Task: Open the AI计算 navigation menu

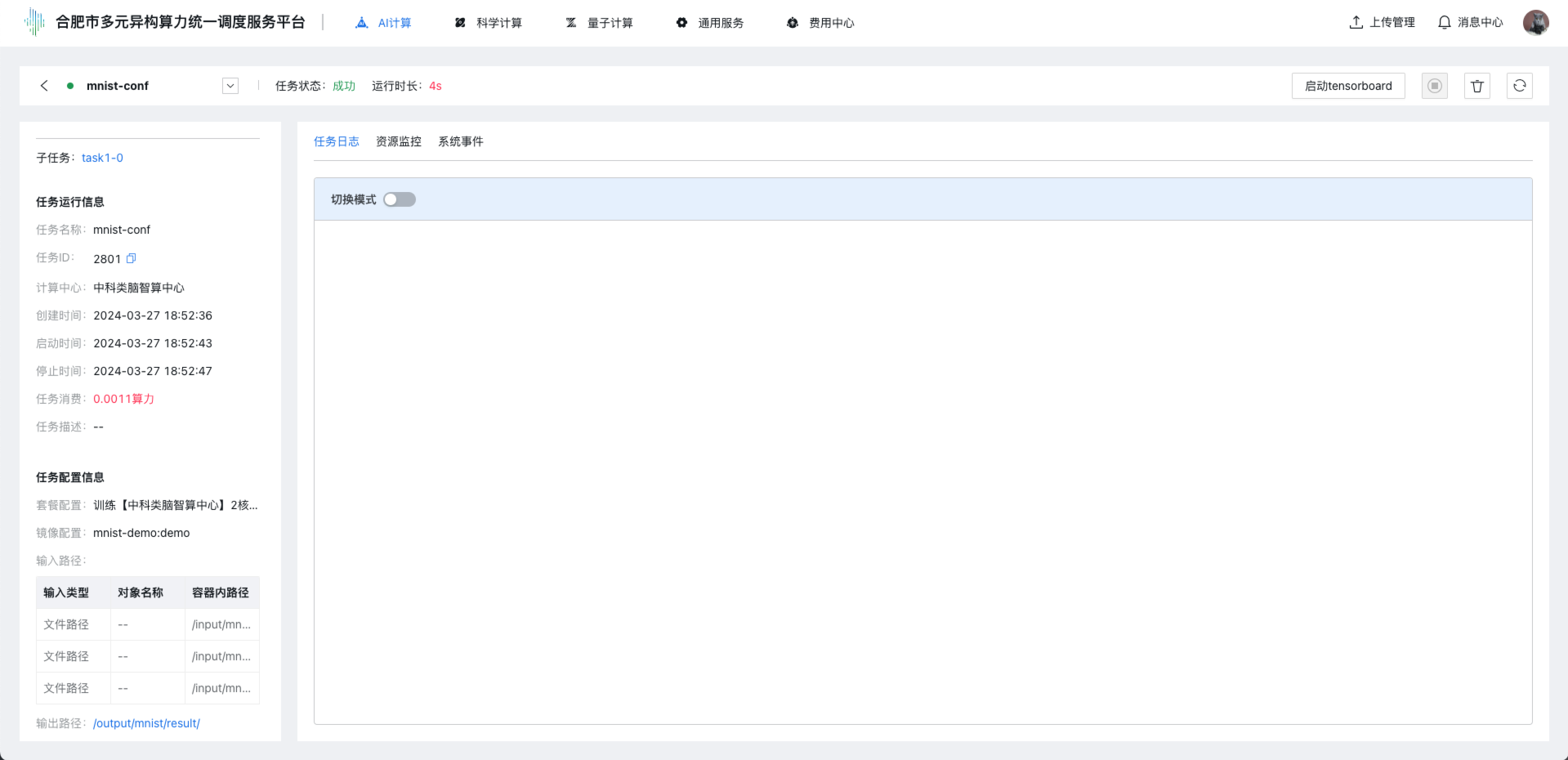Action: pyautogui.click(x=384, y=23)
